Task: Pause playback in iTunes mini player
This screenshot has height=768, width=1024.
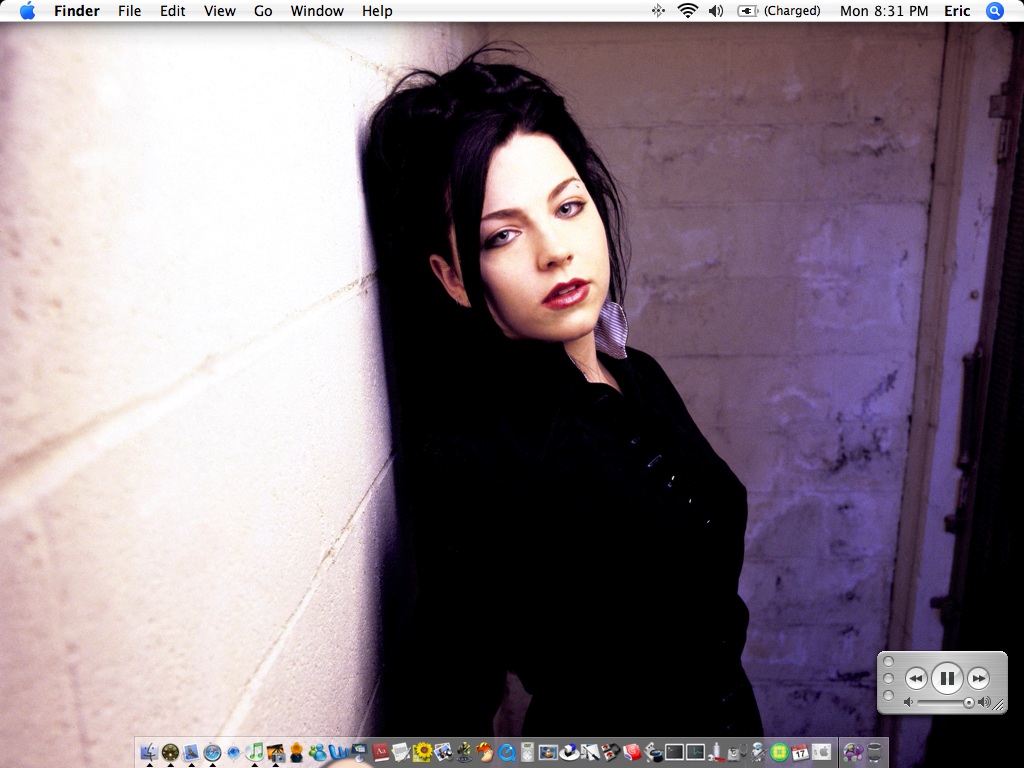Action: pyautogui.click(x=947, y=679)
